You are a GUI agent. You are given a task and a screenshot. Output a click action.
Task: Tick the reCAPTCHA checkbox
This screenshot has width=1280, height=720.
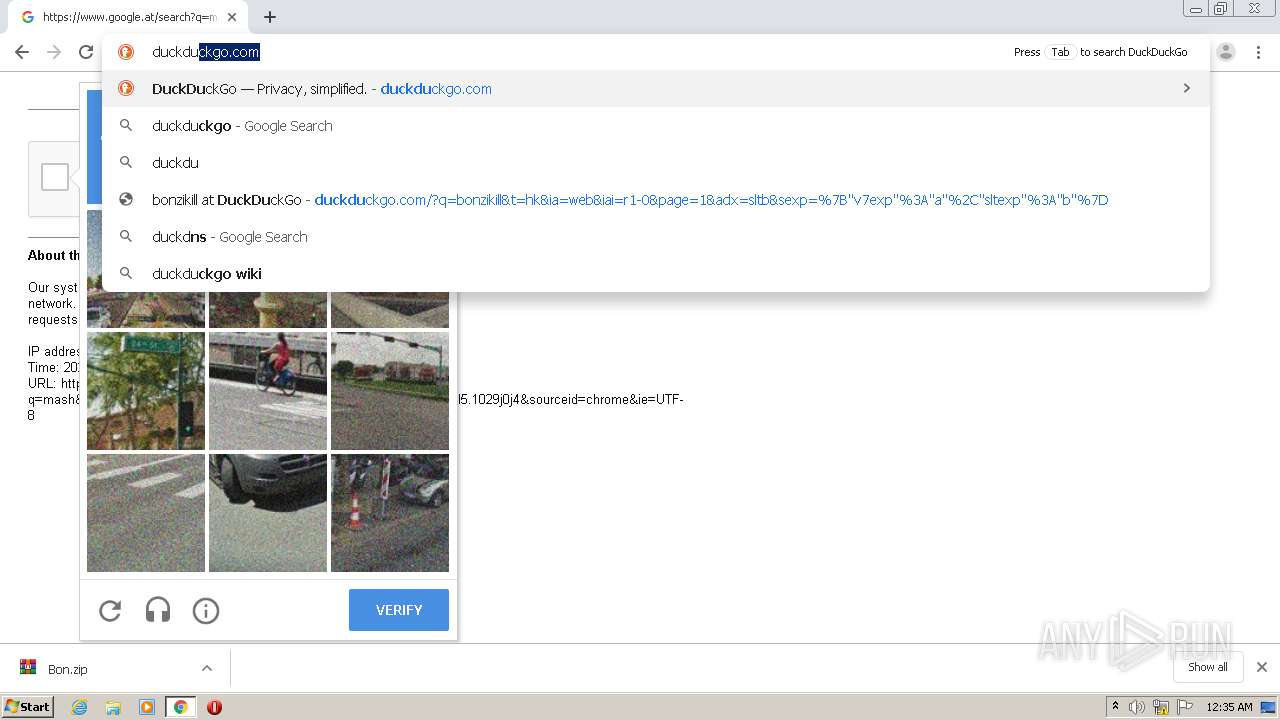pyautogui.click(x=55, y=178)
